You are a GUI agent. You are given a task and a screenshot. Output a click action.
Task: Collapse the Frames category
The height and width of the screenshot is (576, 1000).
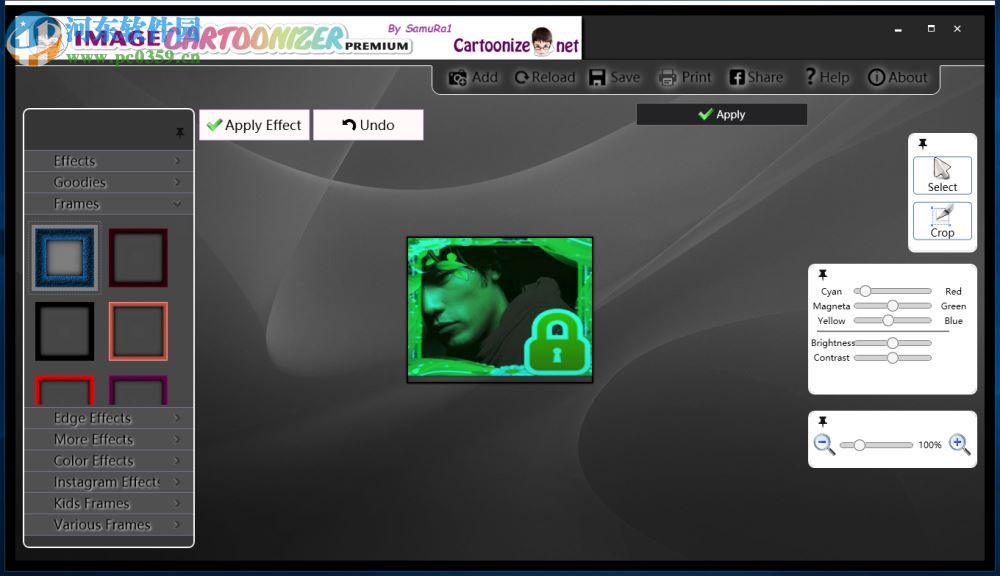point(109,203)
